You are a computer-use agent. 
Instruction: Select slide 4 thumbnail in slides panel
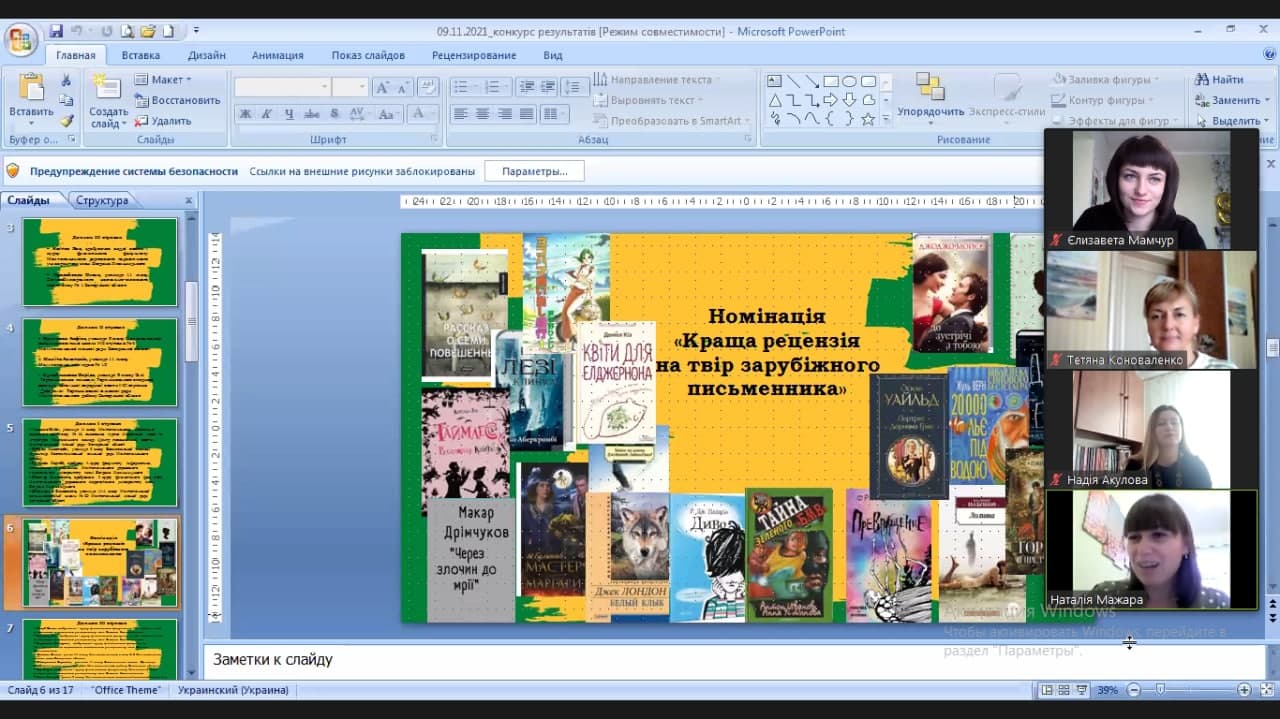coord(100,361)
